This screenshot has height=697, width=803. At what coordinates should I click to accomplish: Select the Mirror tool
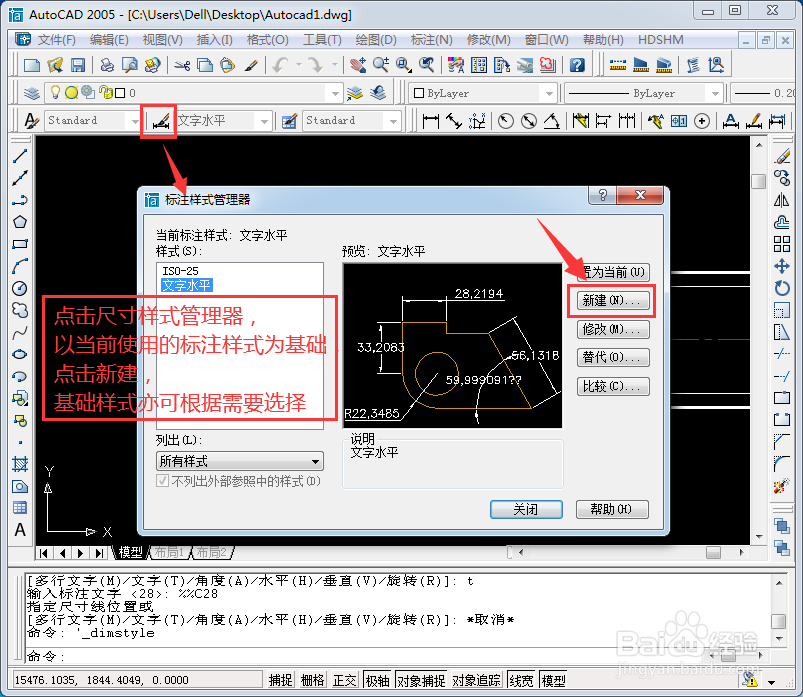pyautogui.click(x=781, y=200)
